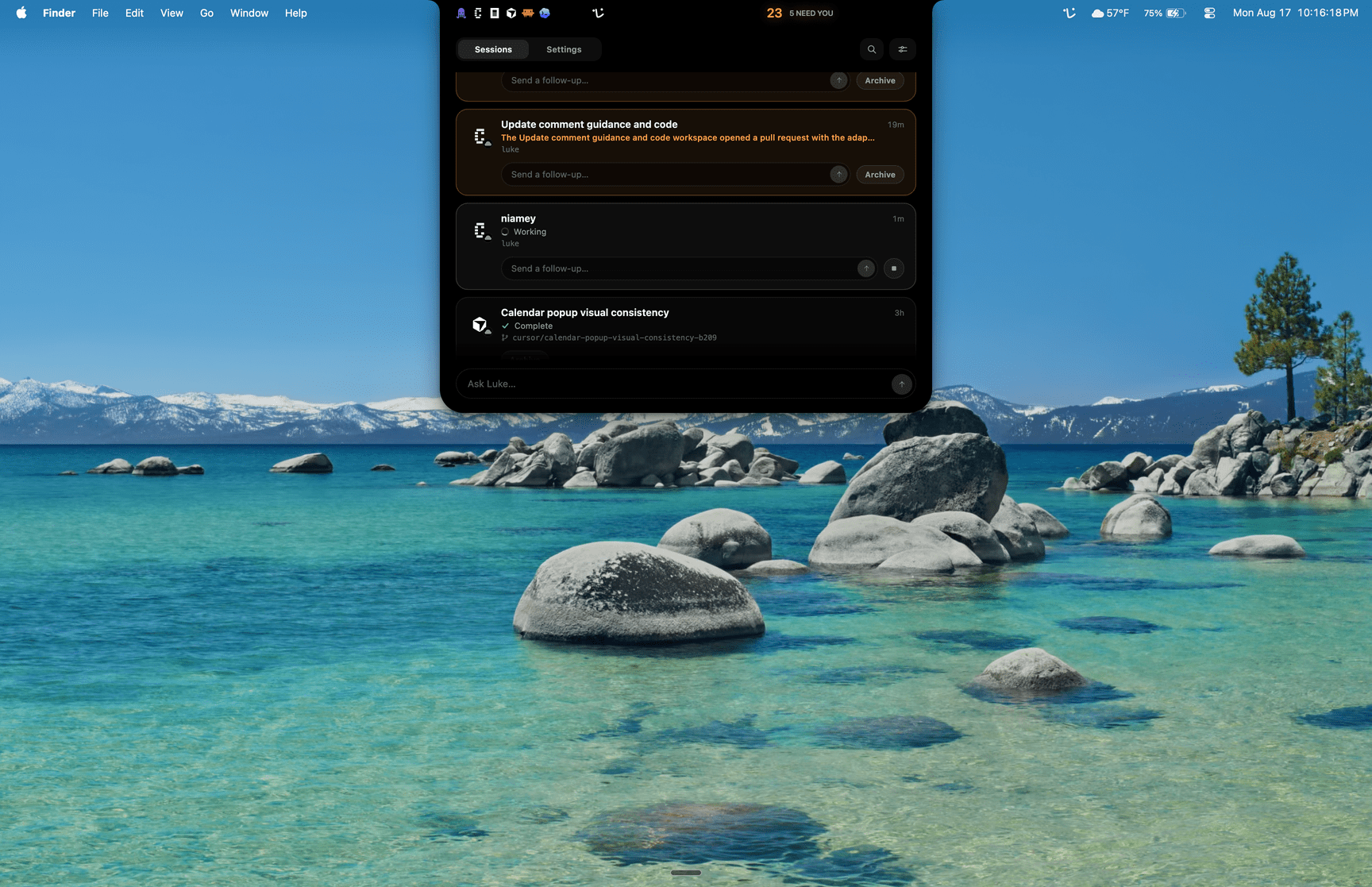Select the Sessions tab
1372x887 pixels.
(493, 49)
